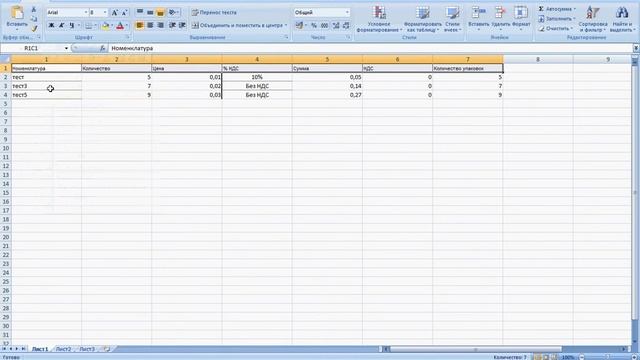Viewport: 640px width, 360px height.
Task: Toggle Center horizontal alignment
Action: pos(150,25)
